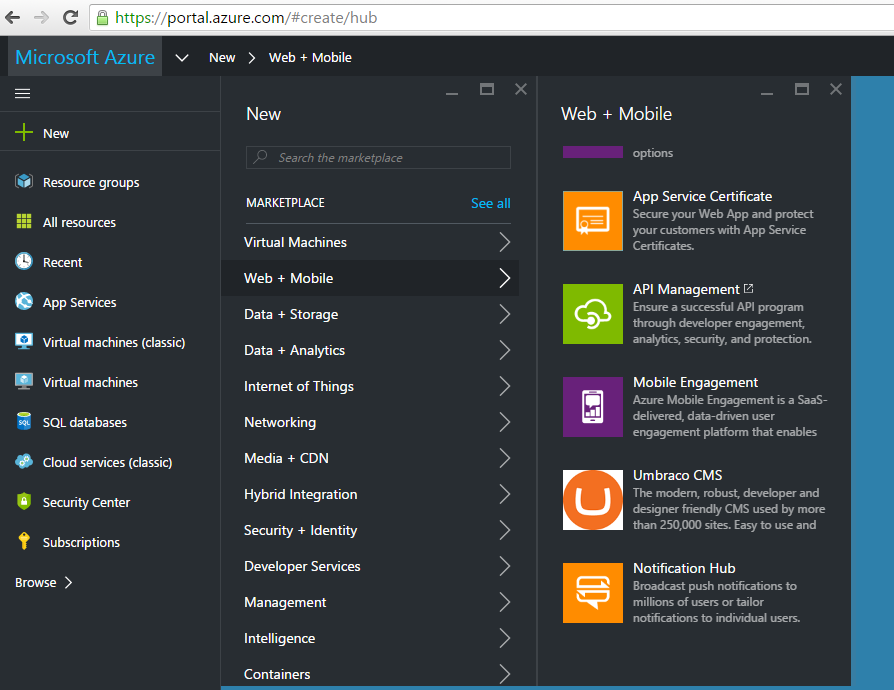Open Recent label in sidebar
The height and width of the screenshot is (690, 894).
pos(63,262)
